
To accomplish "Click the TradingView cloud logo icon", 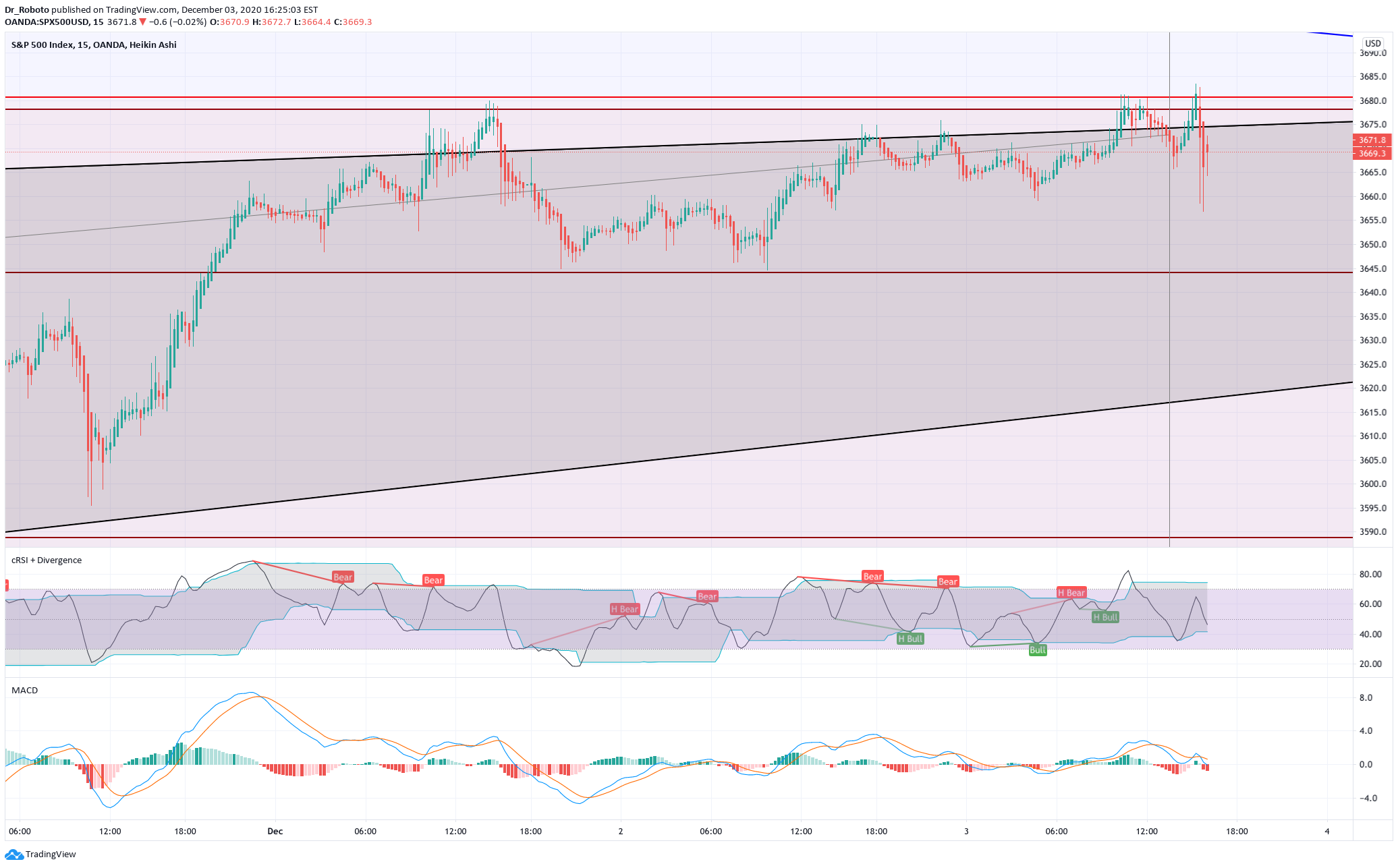I will click(x=14, y=855).
